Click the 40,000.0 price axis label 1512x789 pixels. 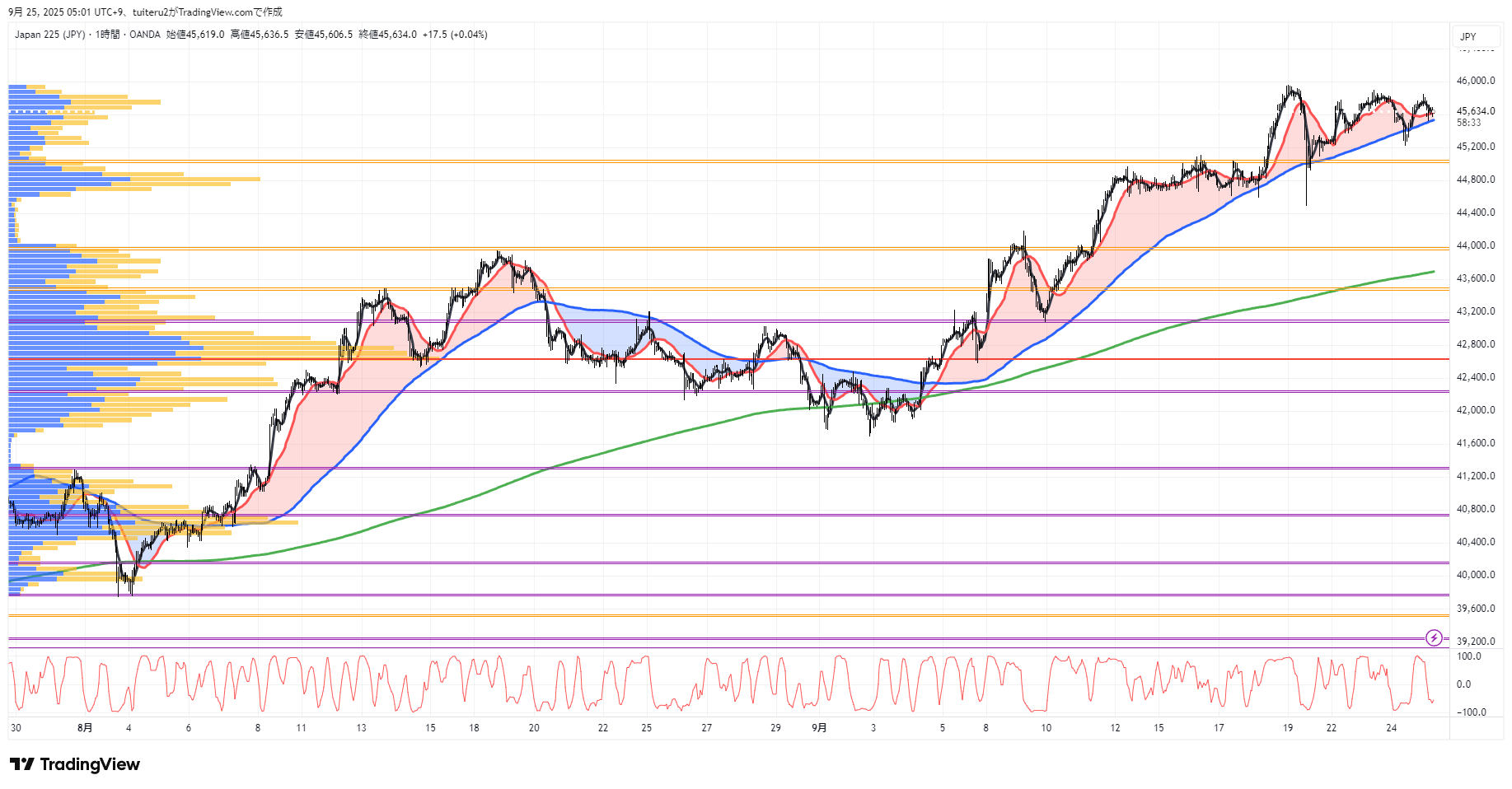1475,575
